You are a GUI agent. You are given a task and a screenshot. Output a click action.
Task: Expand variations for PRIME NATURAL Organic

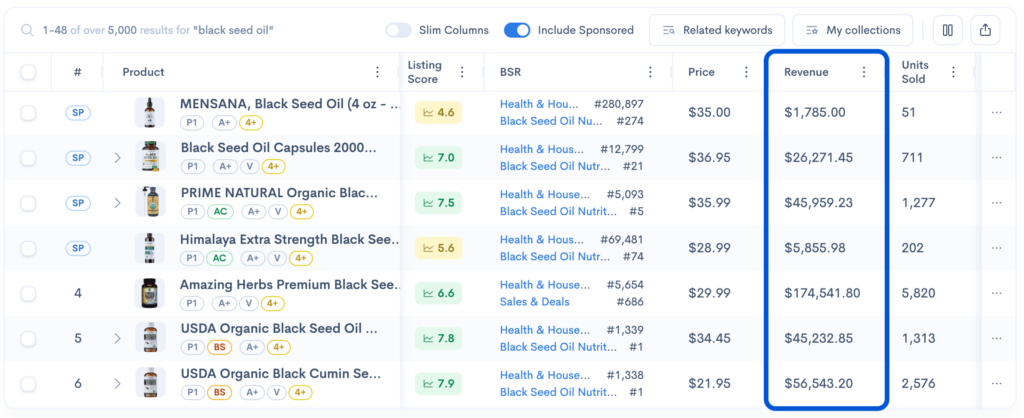tap(118, 202)
